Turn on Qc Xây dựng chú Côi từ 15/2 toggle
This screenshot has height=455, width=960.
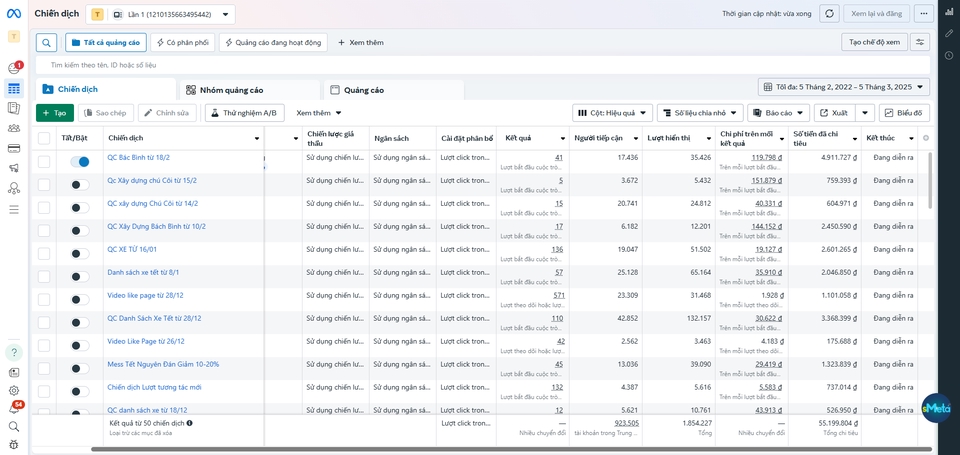[x=80, y=184]
